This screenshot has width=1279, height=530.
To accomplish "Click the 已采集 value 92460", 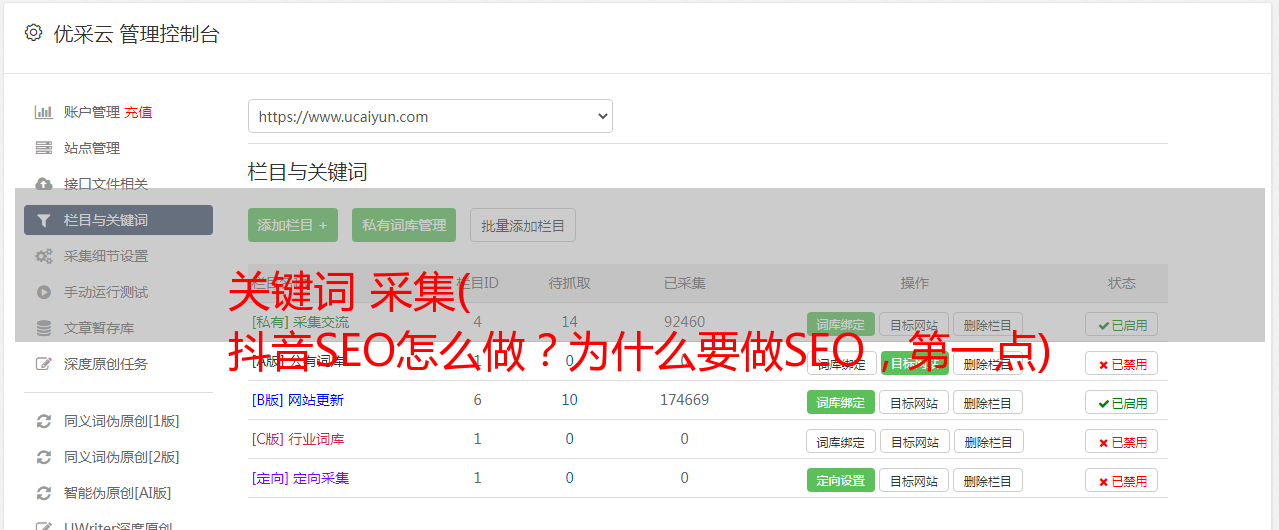I will coord(684,322).
